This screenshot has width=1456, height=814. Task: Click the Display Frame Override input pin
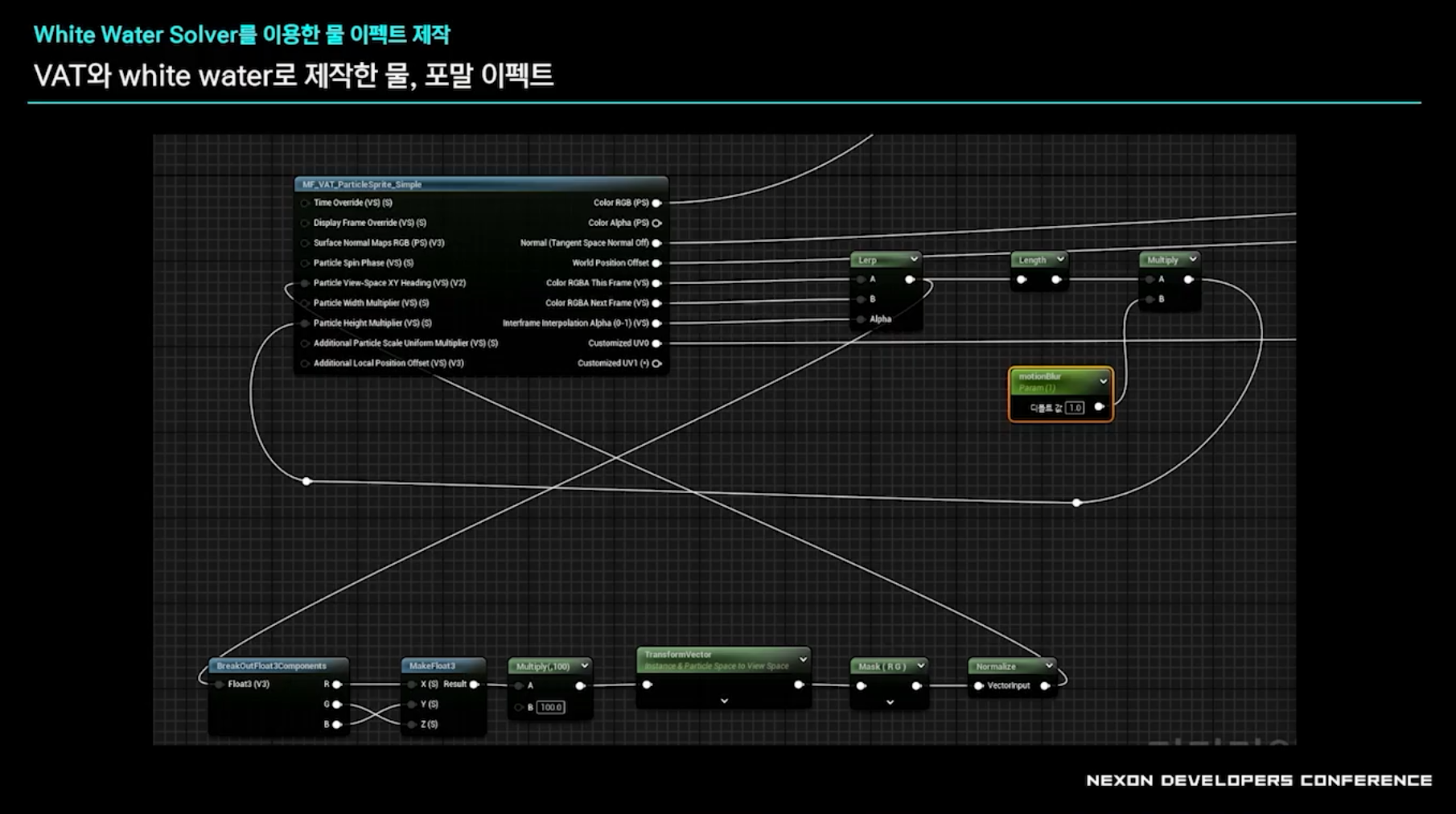305,223
